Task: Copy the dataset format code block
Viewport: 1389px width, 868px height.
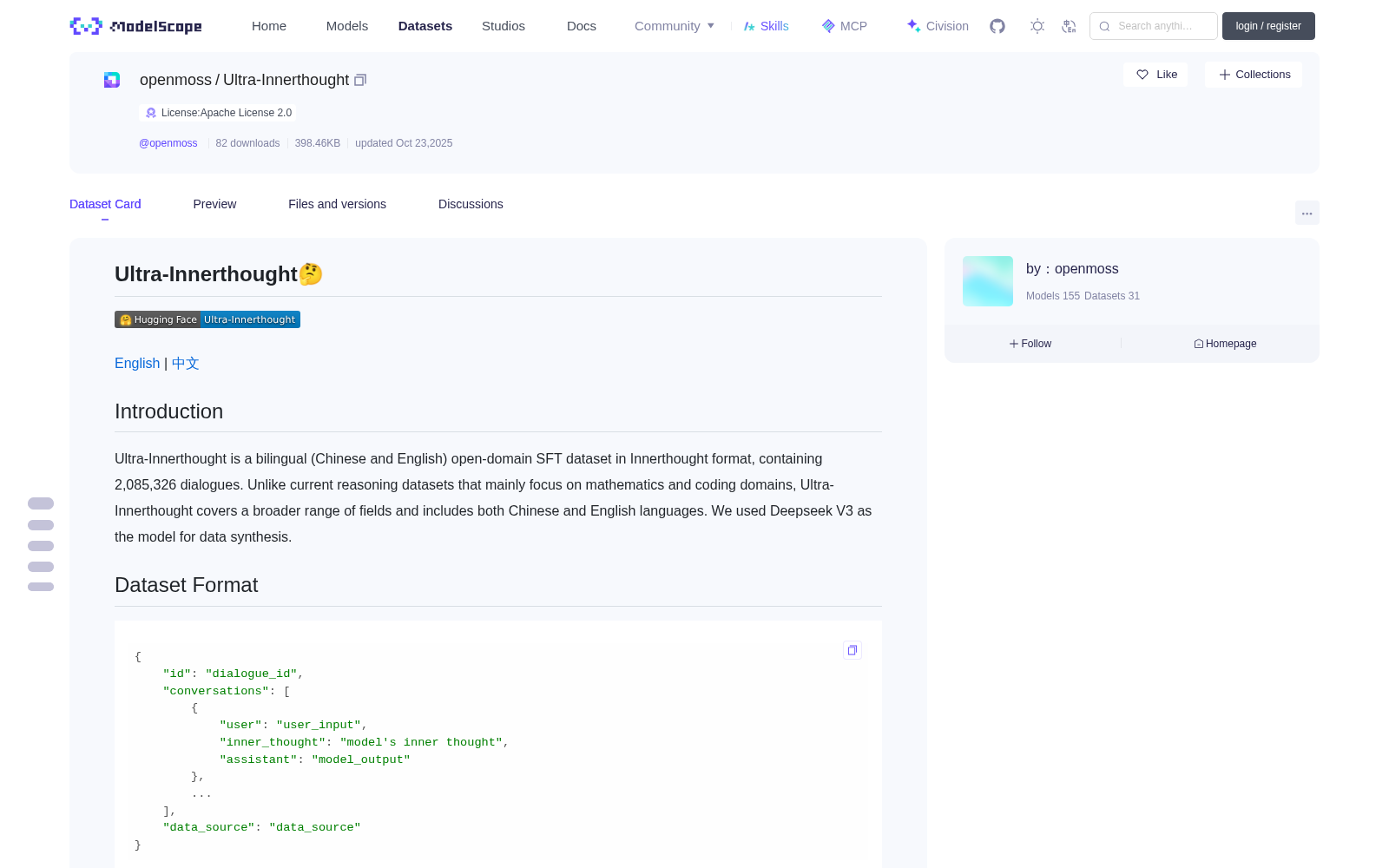Action: (852, 650)
